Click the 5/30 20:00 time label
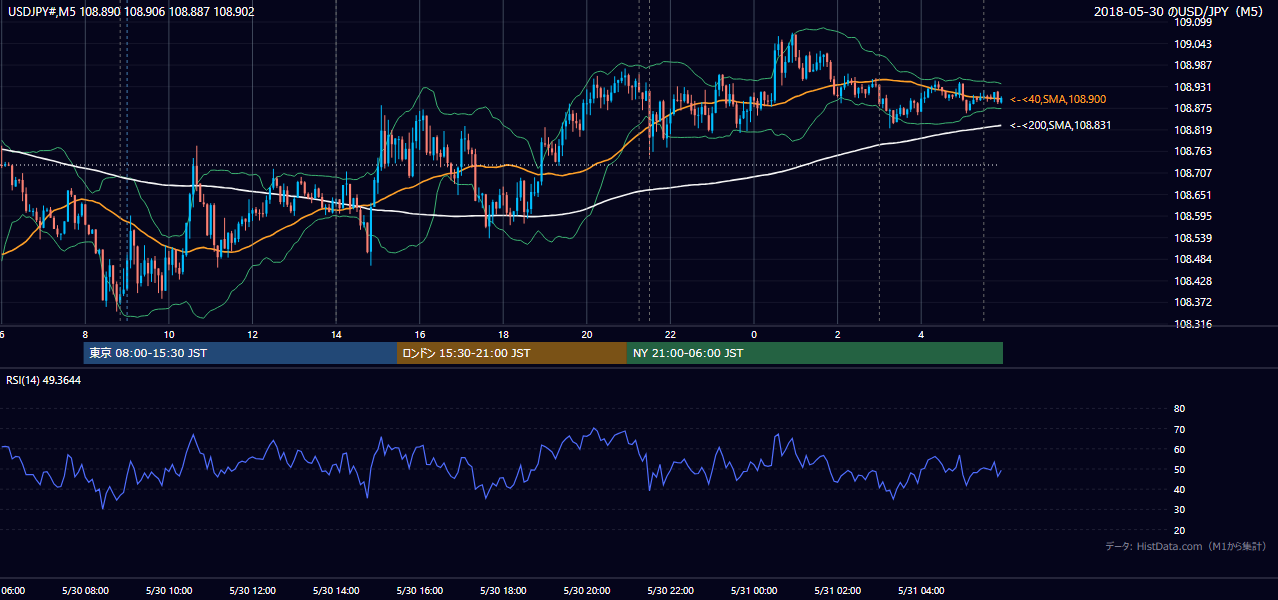The height and width of the screenshot is (600, 1278). click(587, 591)
